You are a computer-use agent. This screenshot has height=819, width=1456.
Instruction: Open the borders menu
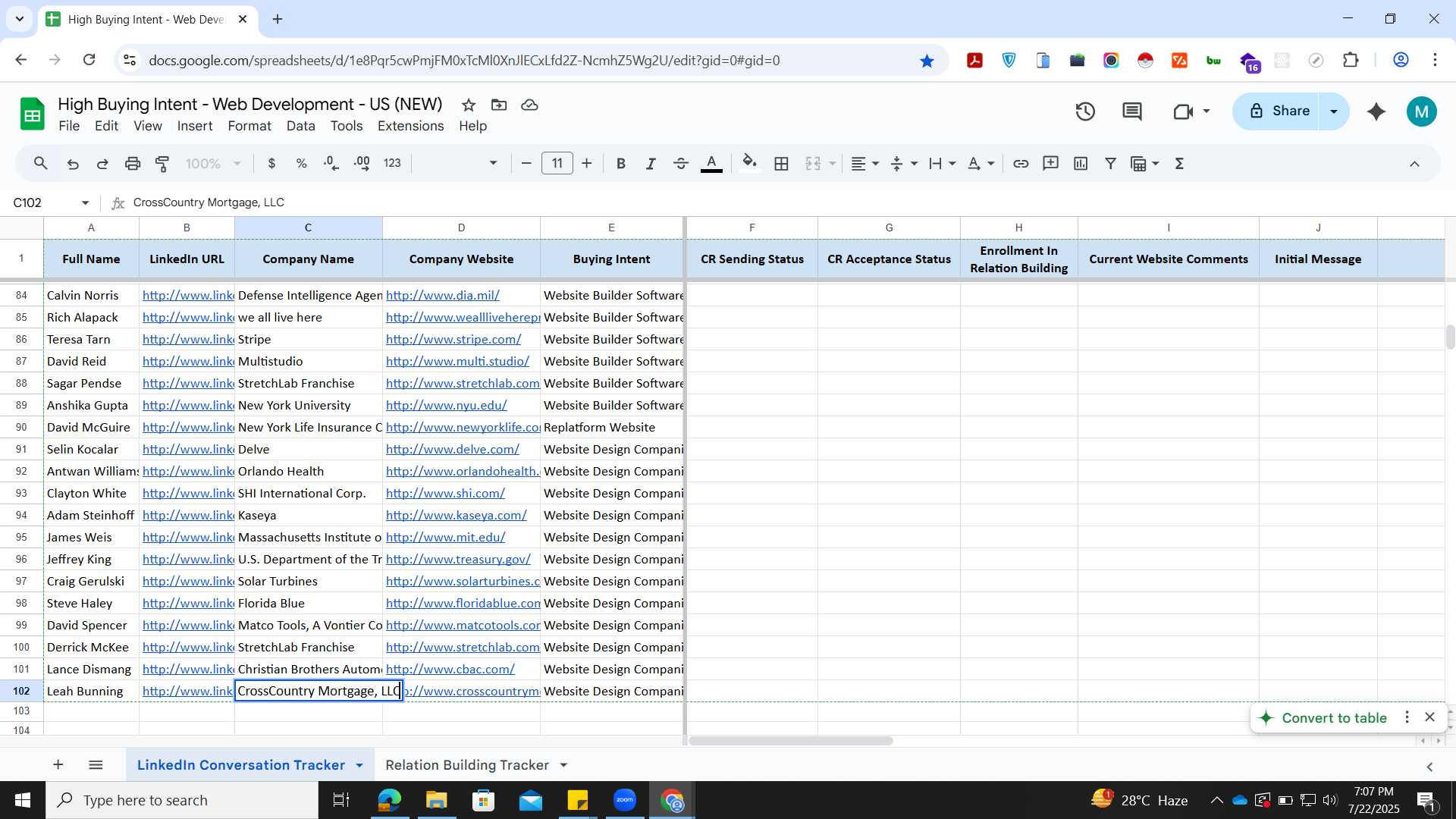click(782, 163)
